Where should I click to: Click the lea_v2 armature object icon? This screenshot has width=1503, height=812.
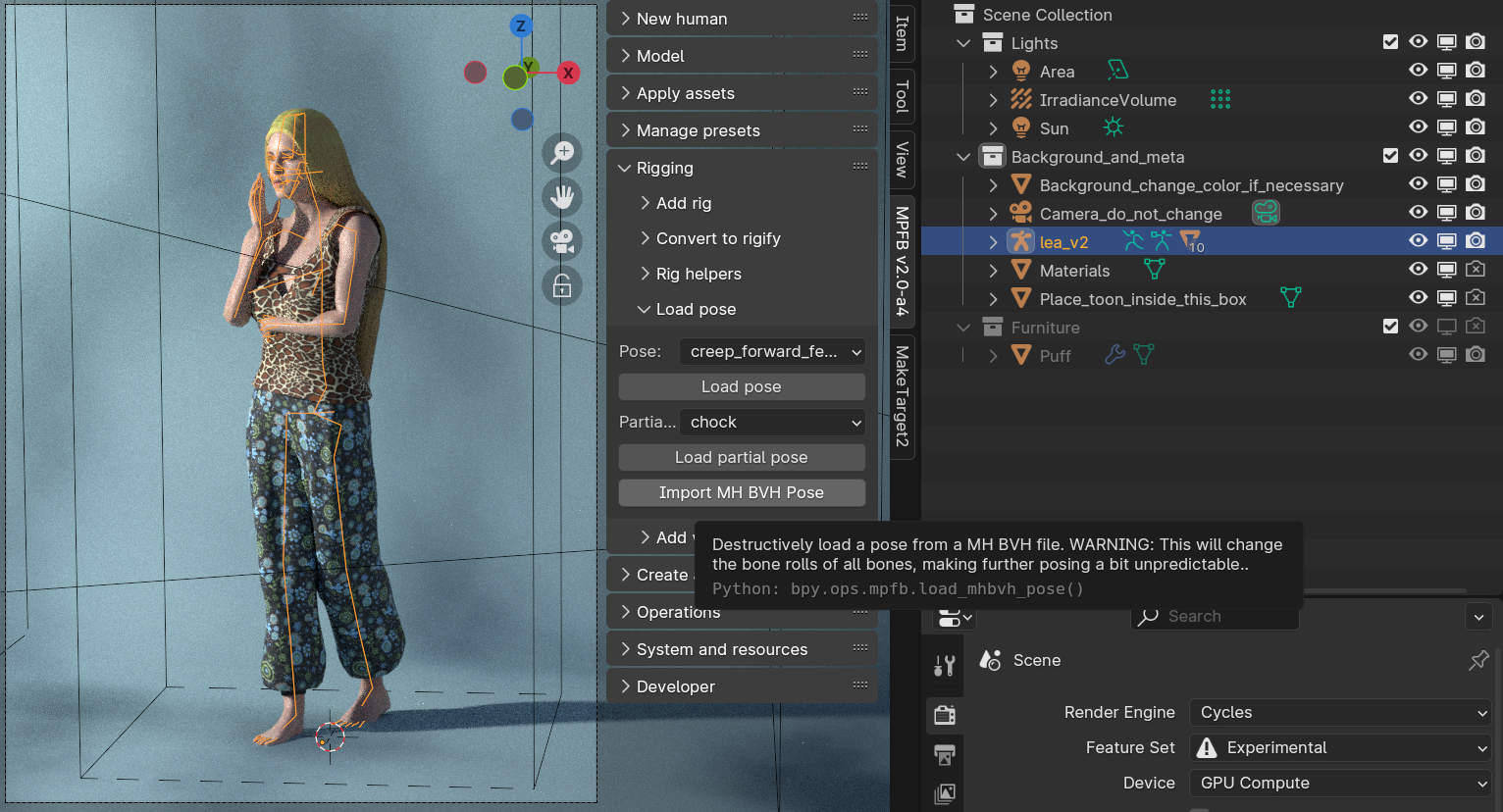click(1021, 241)
